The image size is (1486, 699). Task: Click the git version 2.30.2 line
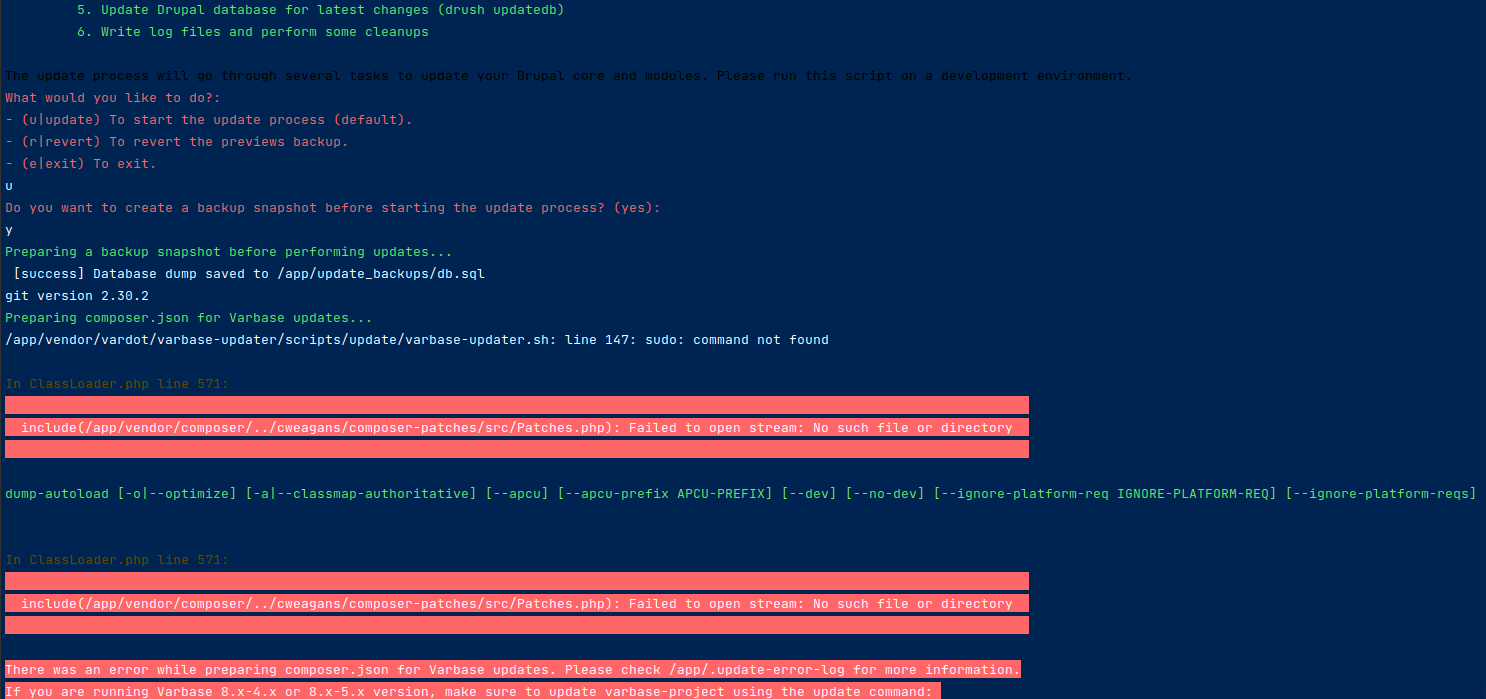point(77,295)
